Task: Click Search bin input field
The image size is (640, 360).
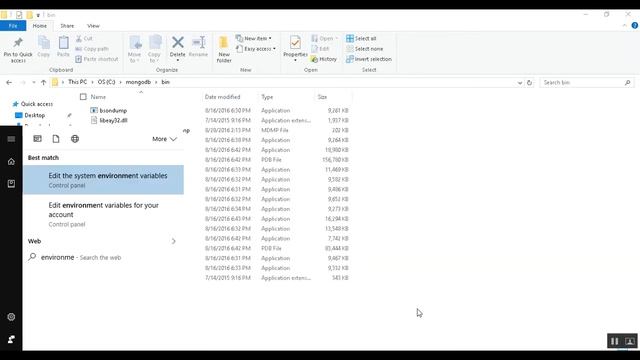Action: [587, 82]
